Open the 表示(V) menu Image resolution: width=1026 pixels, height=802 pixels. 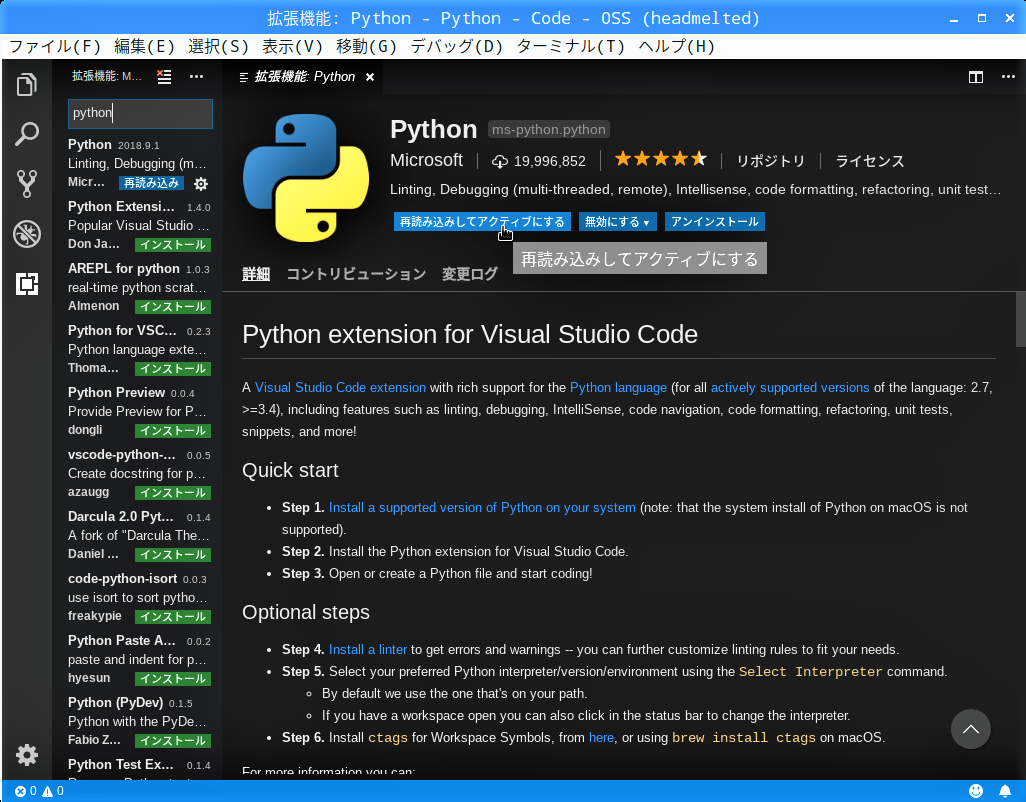(x=292, y=46)
